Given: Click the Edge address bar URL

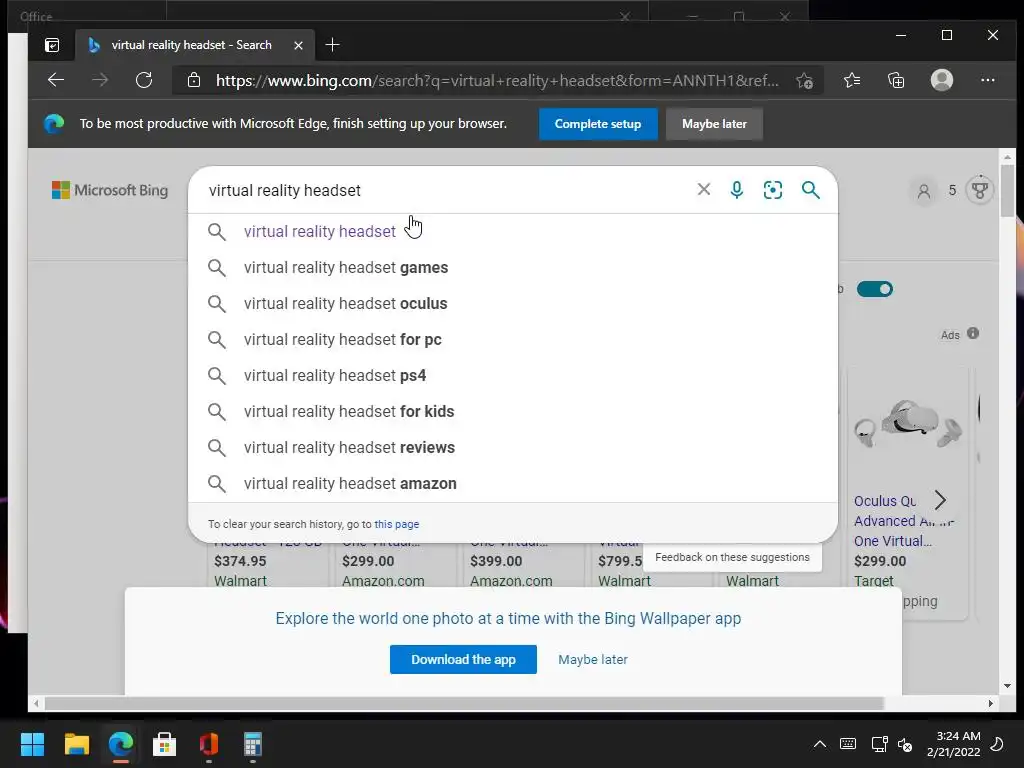Looking at the screenshot, I should (496, 80).
